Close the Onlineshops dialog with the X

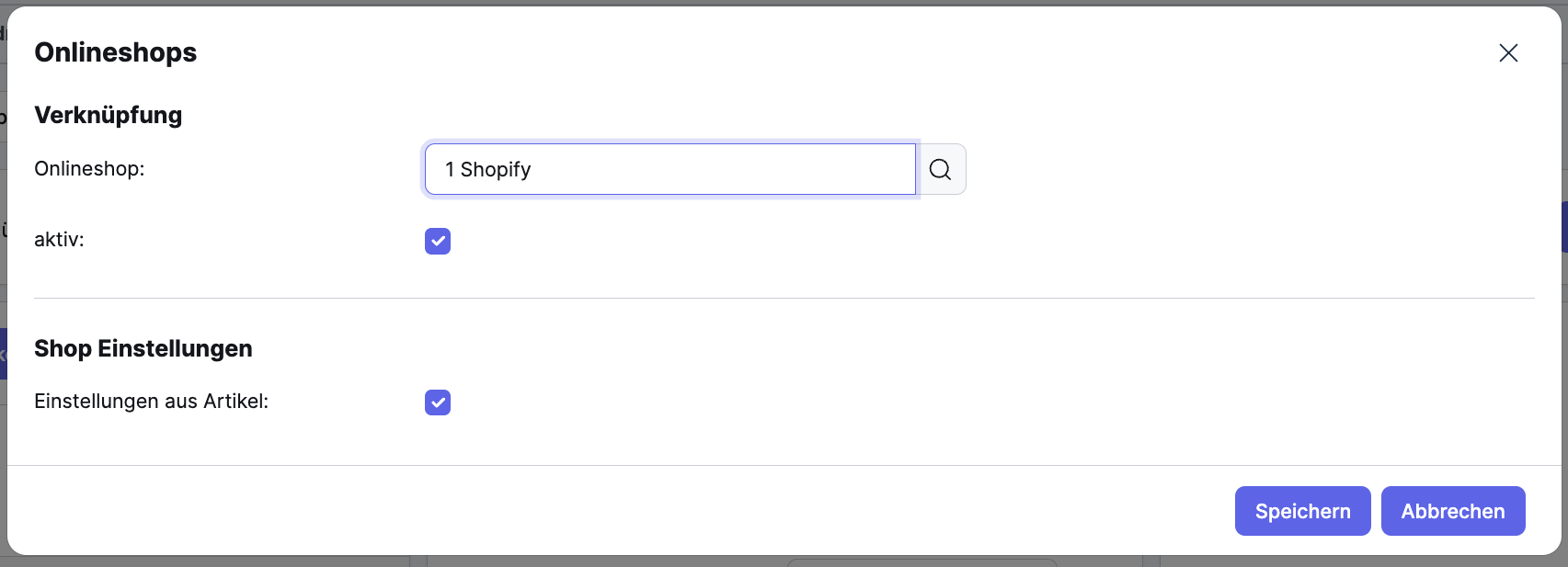pyautogui.click(x=1508, y=53)
